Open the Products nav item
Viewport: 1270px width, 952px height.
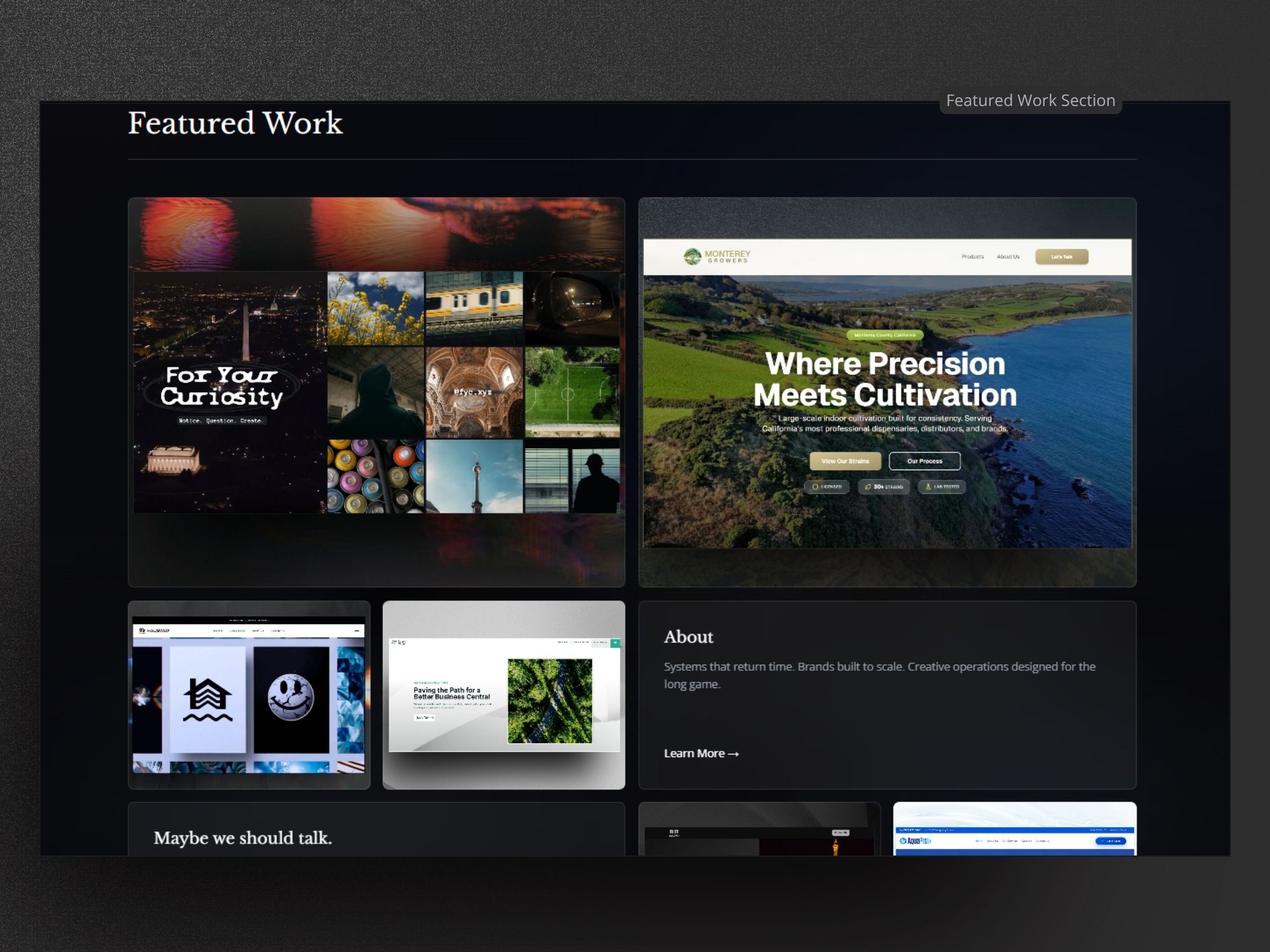pos(972,256)
